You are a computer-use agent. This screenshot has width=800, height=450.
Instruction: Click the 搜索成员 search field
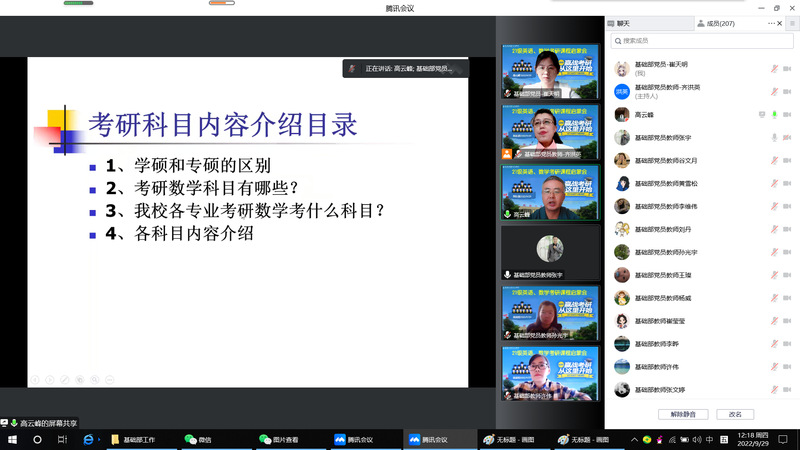[x=700, y=41]
